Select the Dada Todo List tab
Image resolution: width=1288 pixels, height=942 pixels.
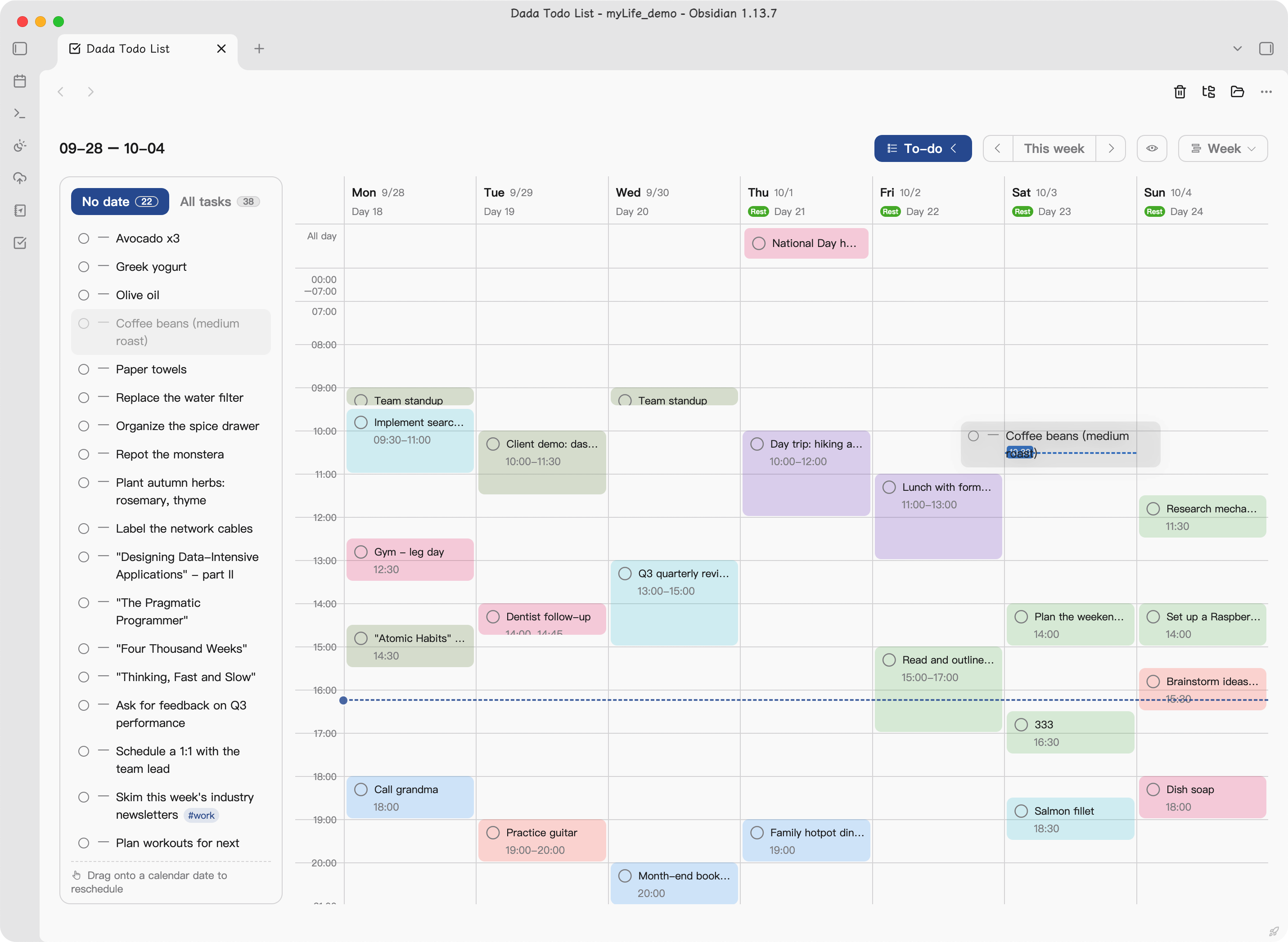coord(147,49)
